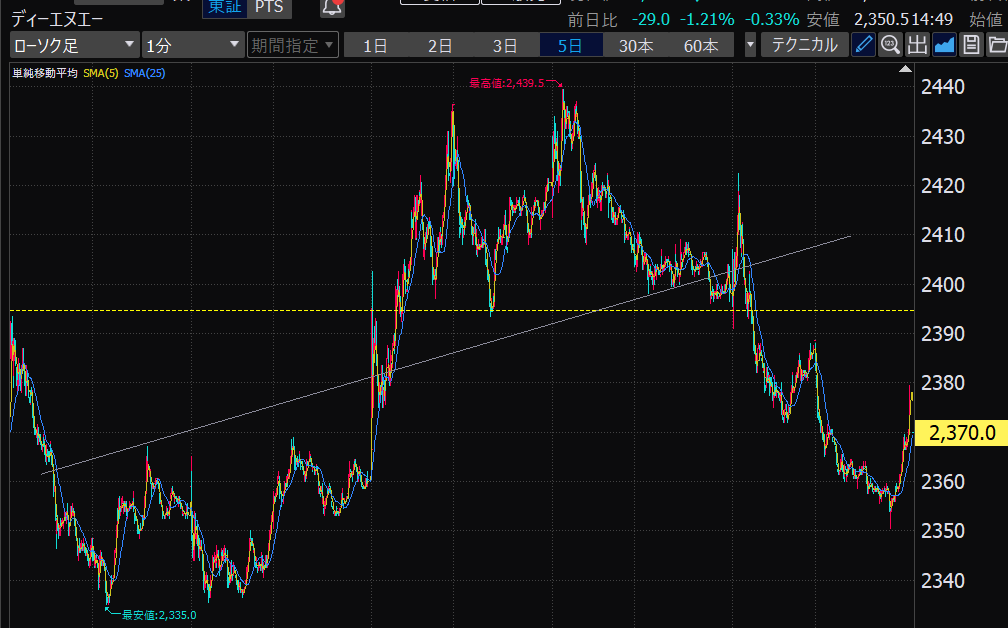
Task: Select the 2日 range
Action: [x=440, y=46]
